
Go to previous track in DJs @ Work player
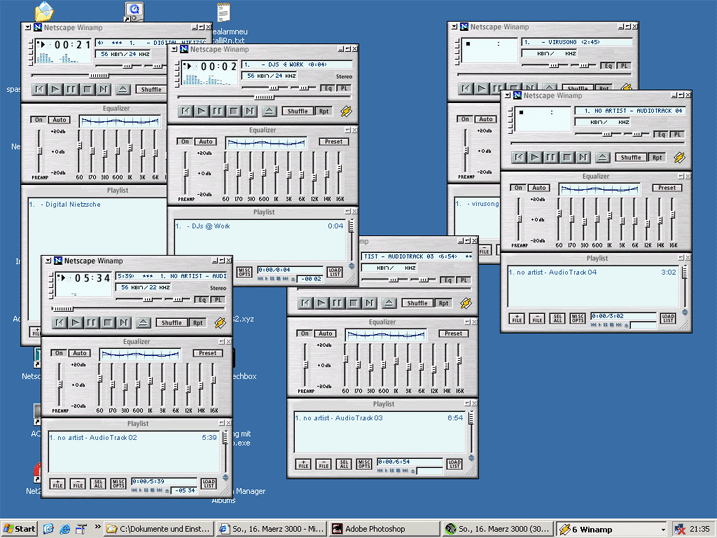point(185,111)
